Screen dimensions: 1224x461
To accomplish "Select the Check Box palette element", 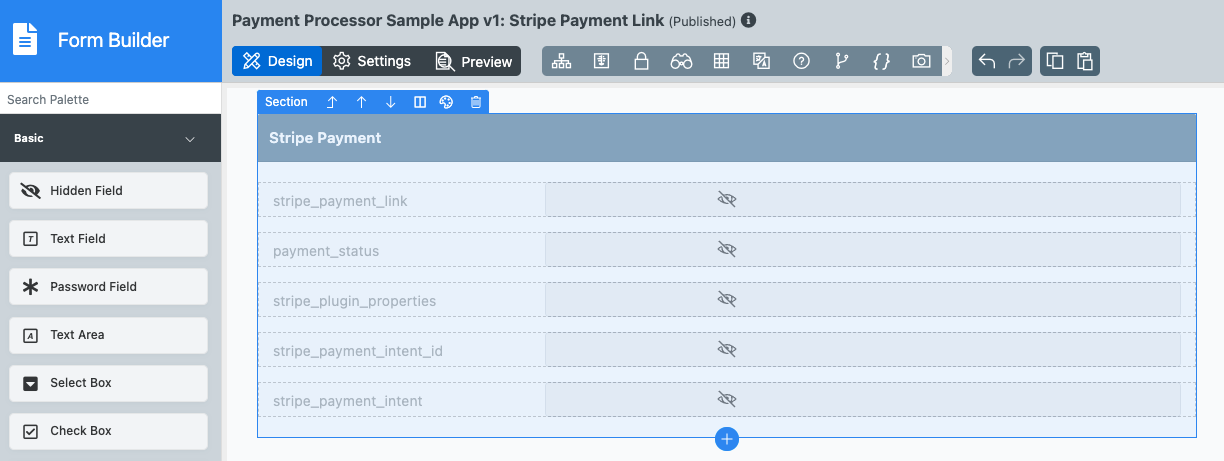I will [x=108, y=431].
